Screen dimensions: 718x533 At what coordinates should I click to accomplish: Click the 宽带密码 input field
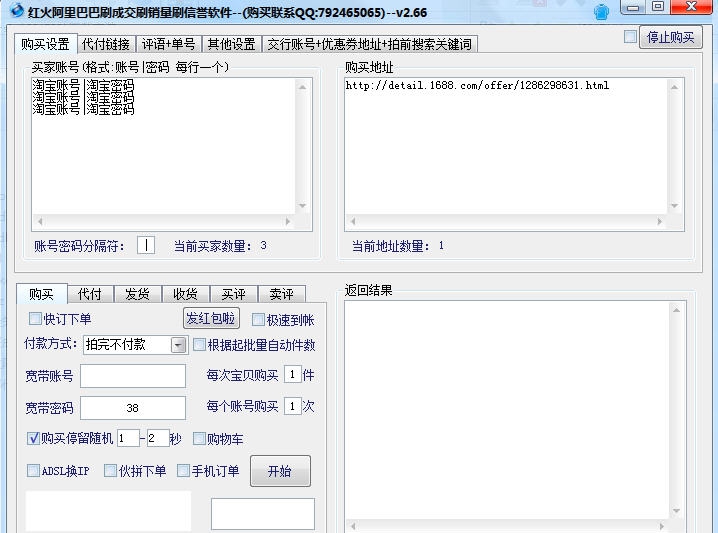point(133,408)
